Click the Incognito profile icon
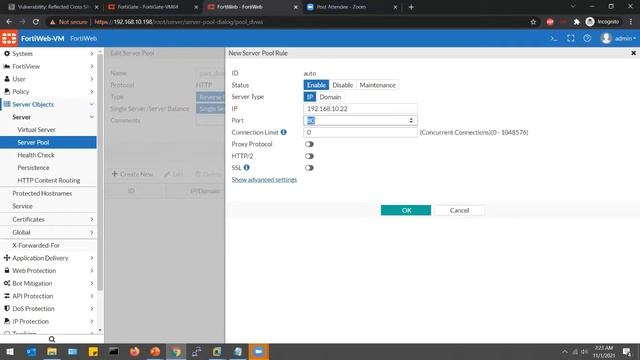Screen dimensions: 640x360 pos(603,22)
